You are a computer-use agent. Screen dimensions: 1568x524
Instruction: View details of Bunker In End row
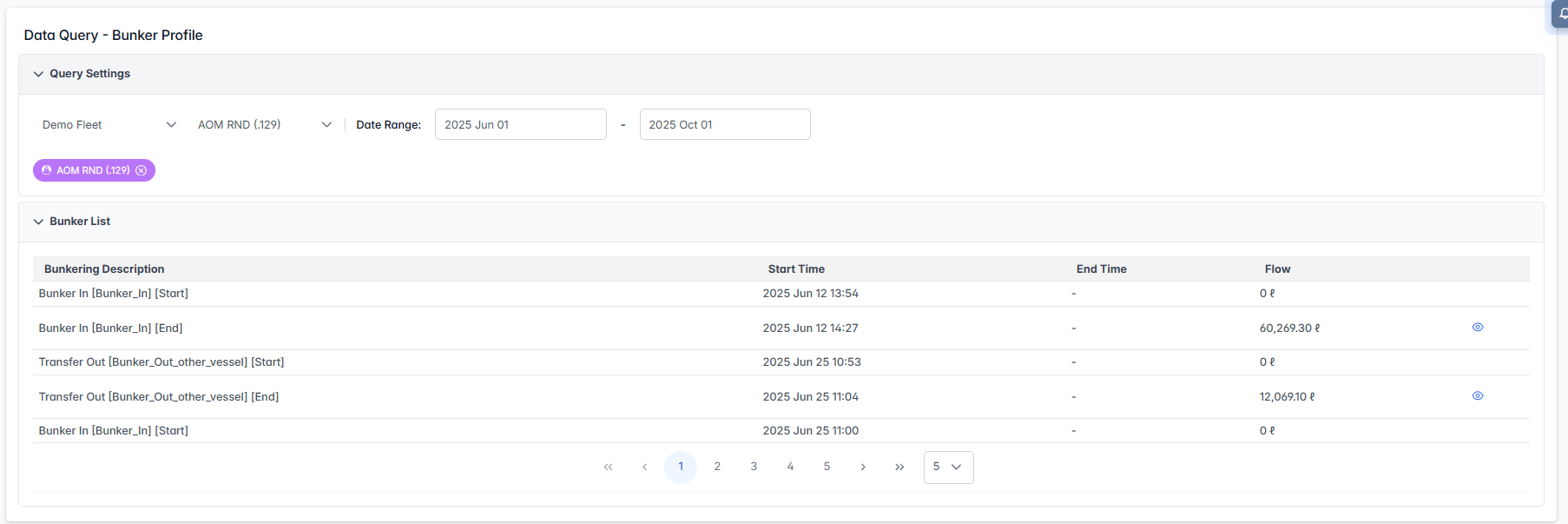click(1477, 328)
